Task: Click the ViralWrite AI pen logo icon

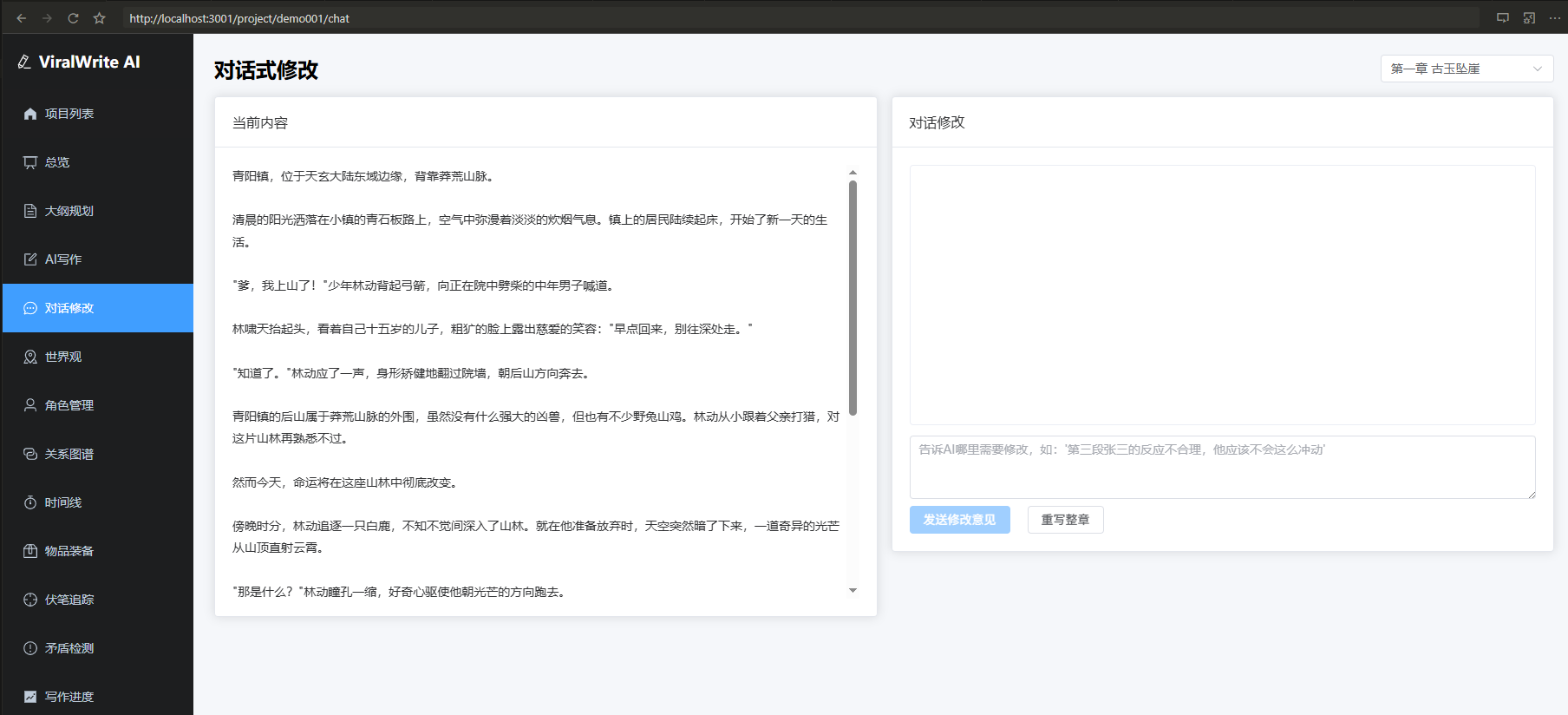Action: pos(24,62)
